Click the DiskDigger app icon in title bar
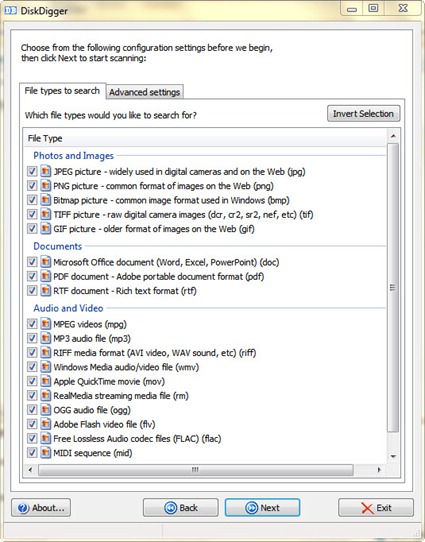425x542 pixels. (10, 11)
